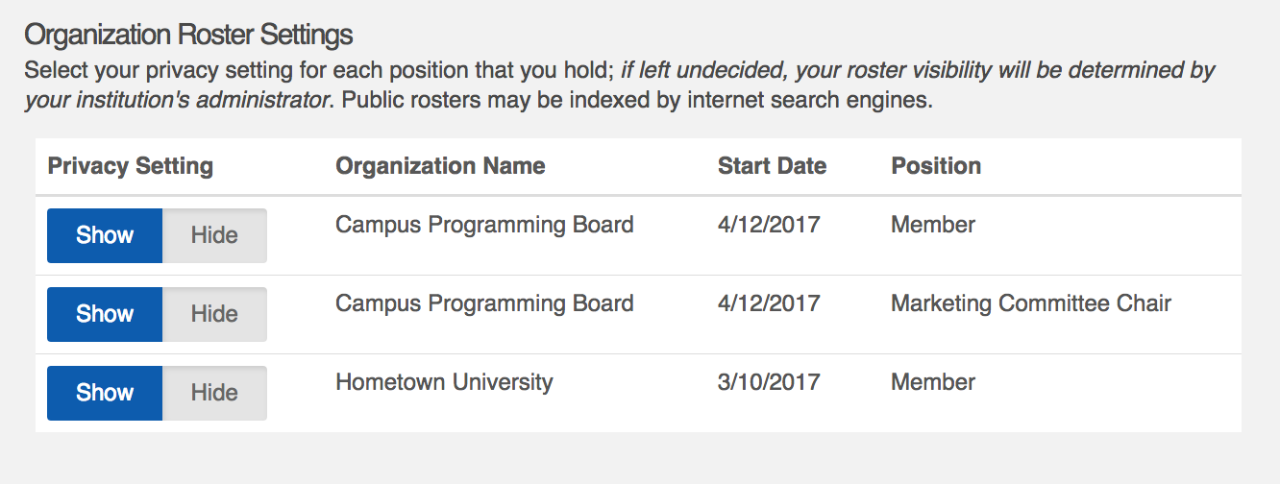Click Campus Programming Board in the Member row

click(484, 225)
